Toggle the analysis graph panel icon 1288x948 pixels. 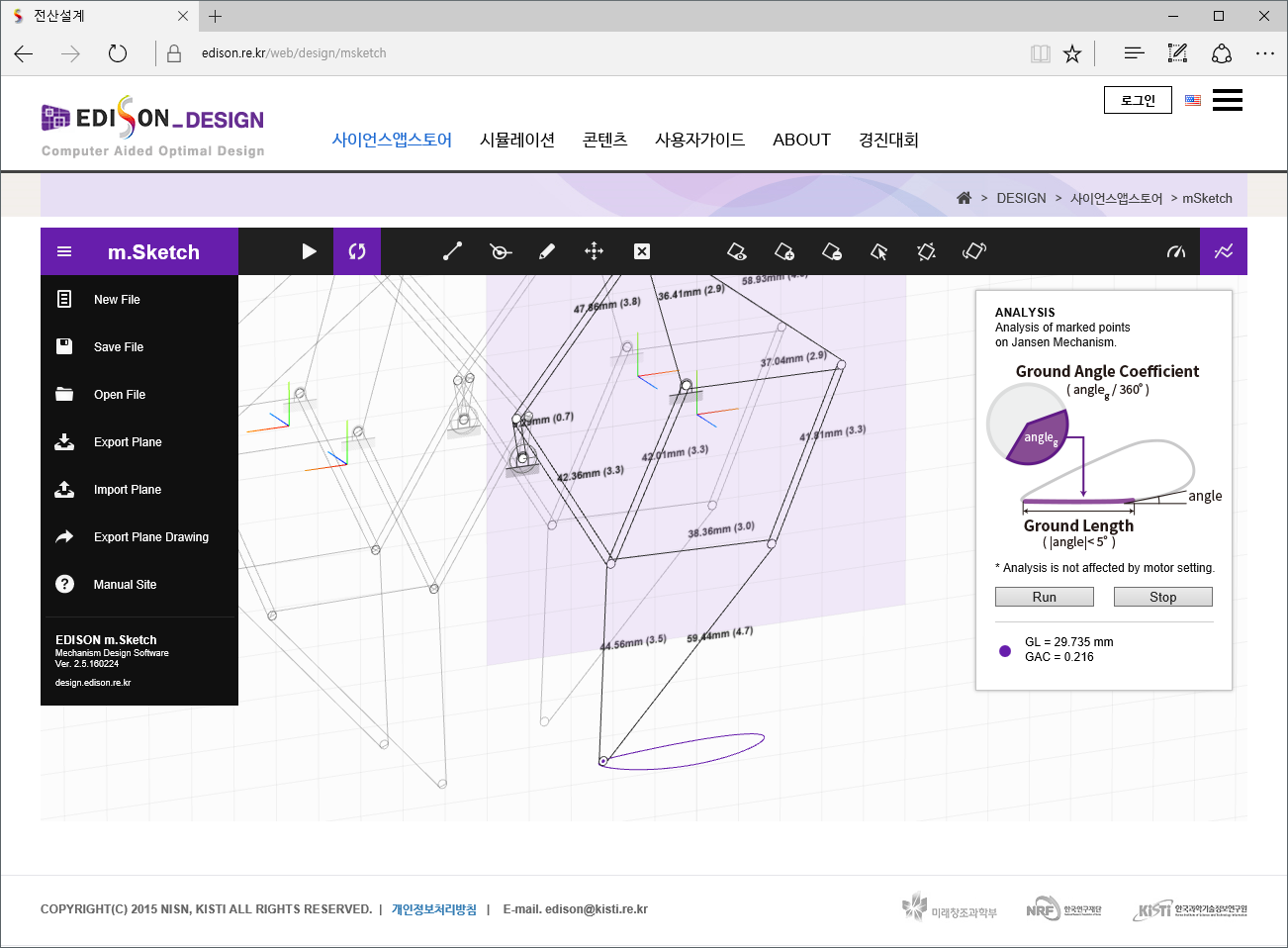pyautogui.click(x=1224, y=251)
